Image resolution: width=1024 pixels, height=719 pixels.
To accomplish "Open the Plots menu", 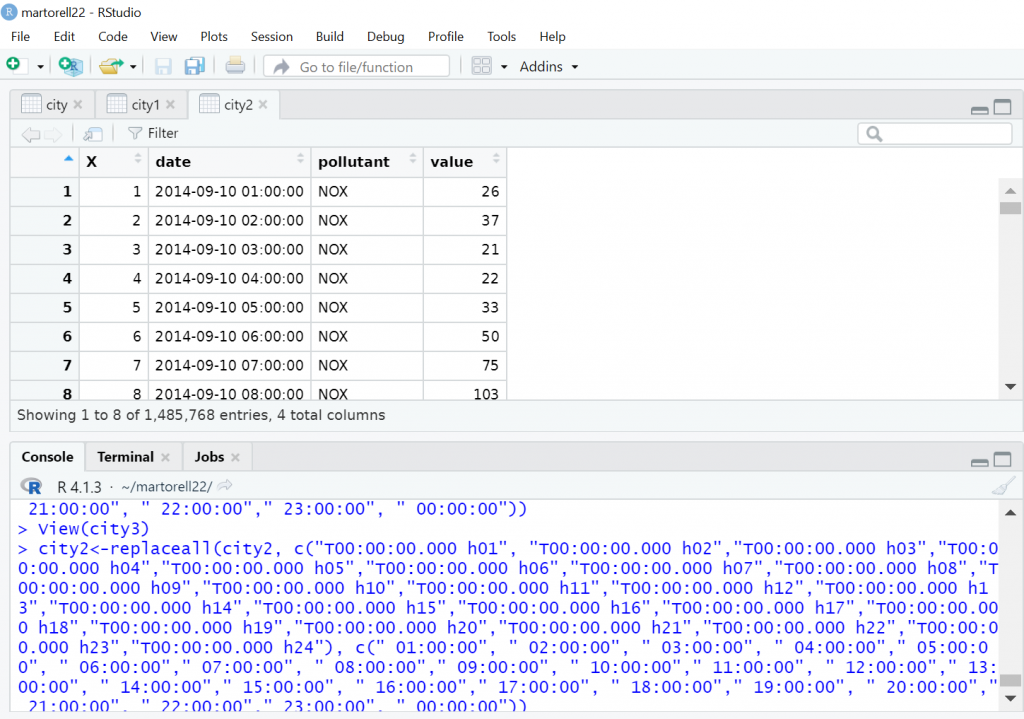I will coord(214,37).
